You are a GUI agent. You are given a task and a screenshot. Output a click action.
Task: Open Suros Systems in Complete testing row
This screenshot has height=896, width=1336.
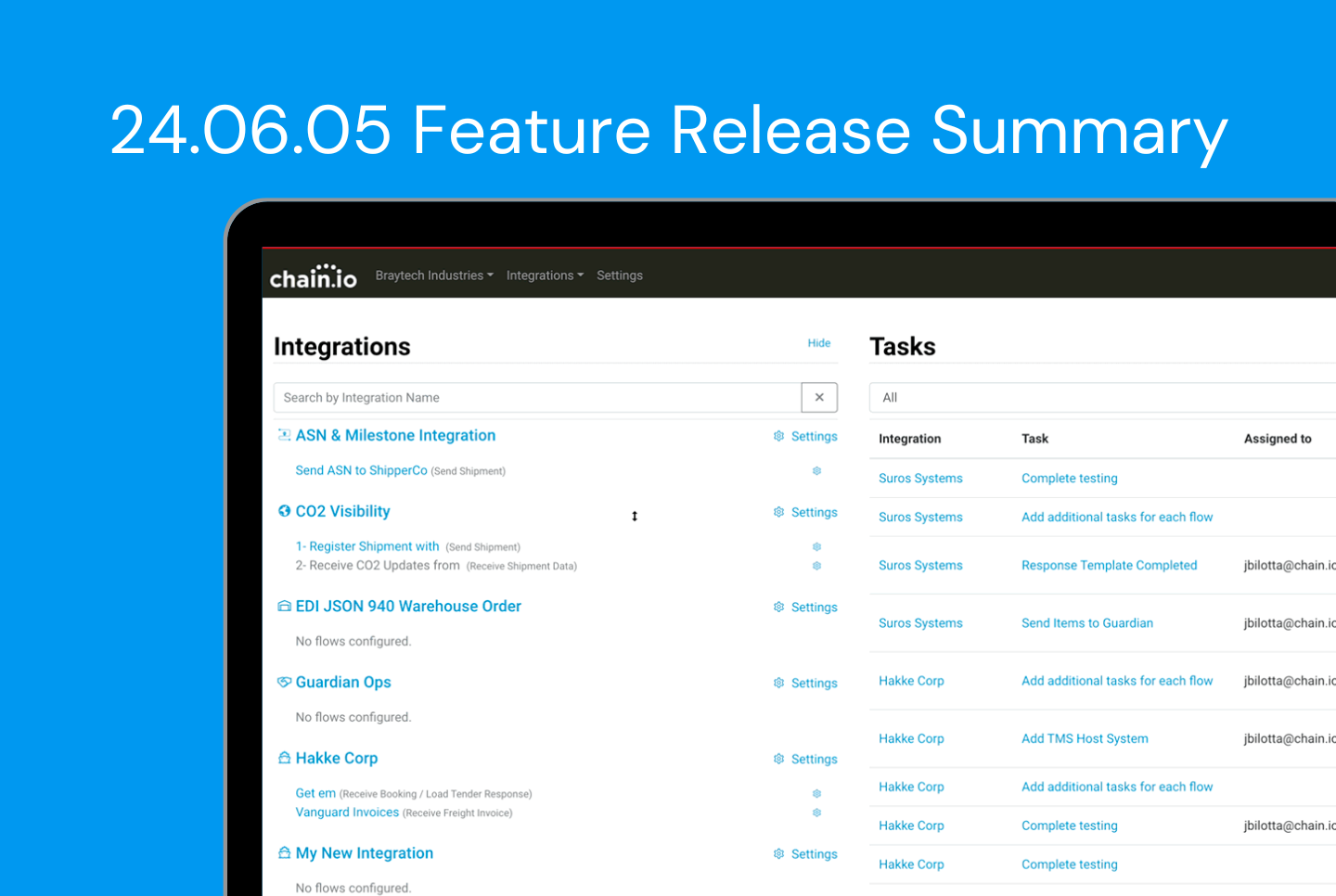[x=920, y=479]
